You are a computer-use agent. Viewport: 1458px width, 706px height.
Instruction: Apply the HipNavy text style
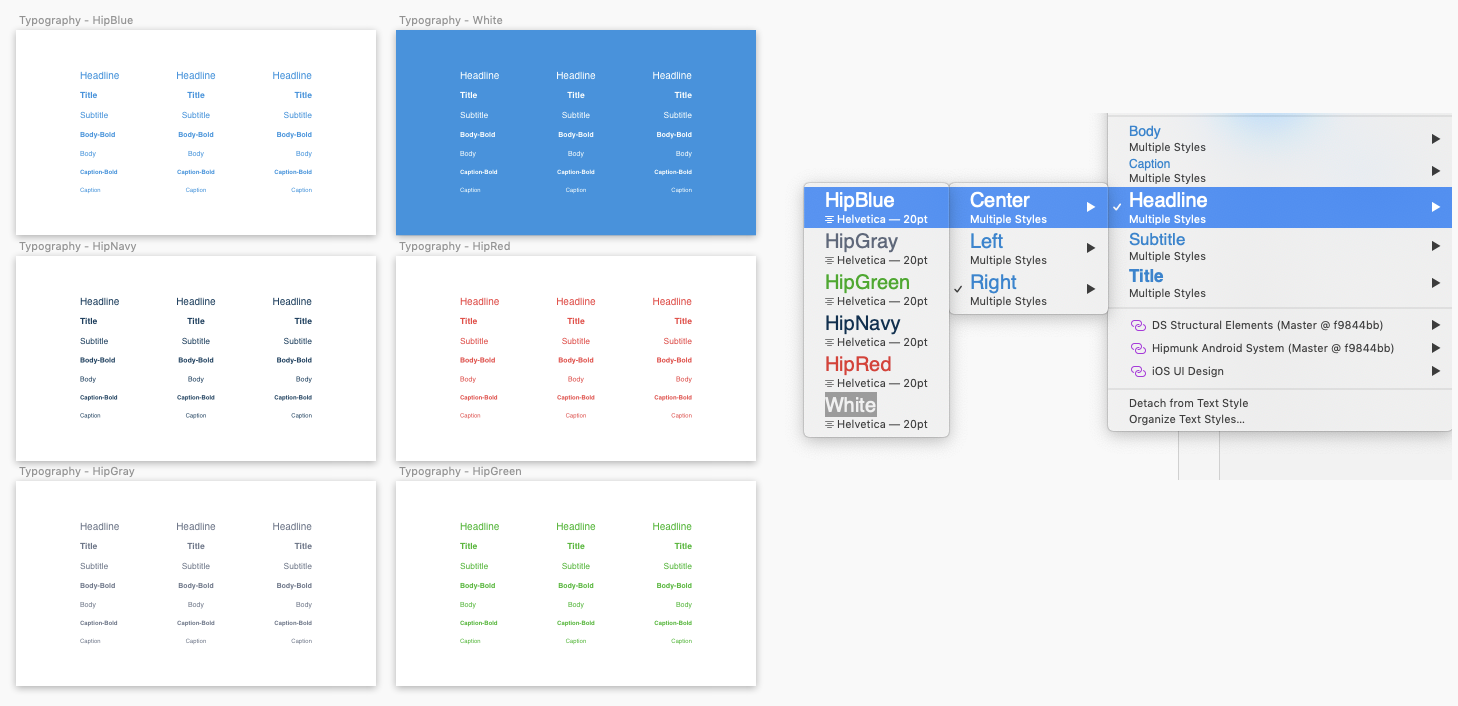coord(876,330)
